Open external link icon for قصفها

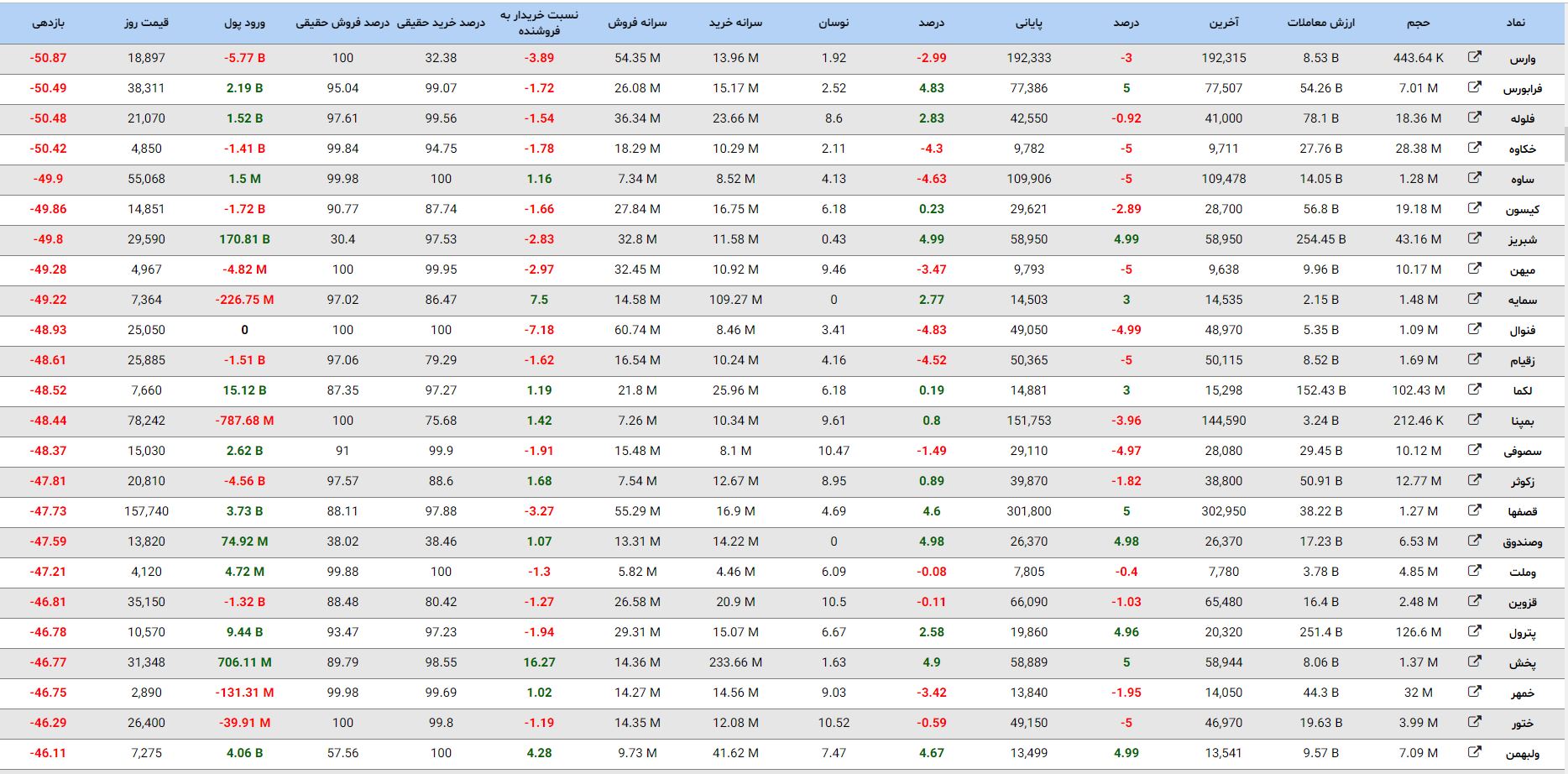(1475, 510)
